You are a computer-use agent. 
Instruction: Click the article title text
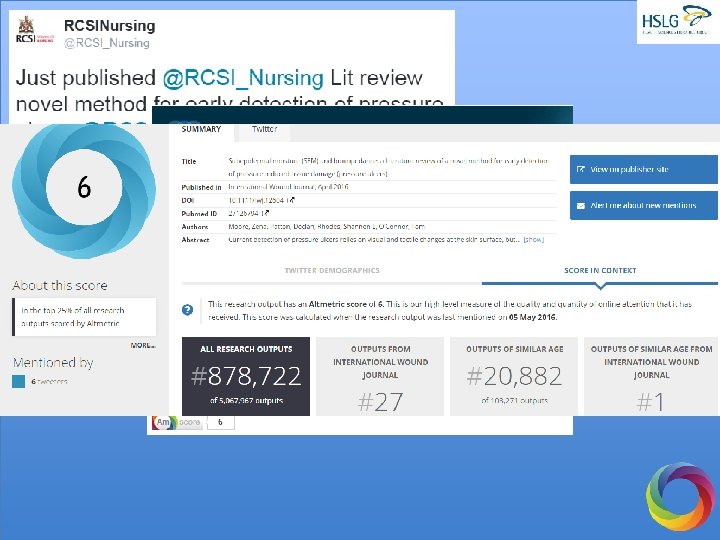coord(388,168)
